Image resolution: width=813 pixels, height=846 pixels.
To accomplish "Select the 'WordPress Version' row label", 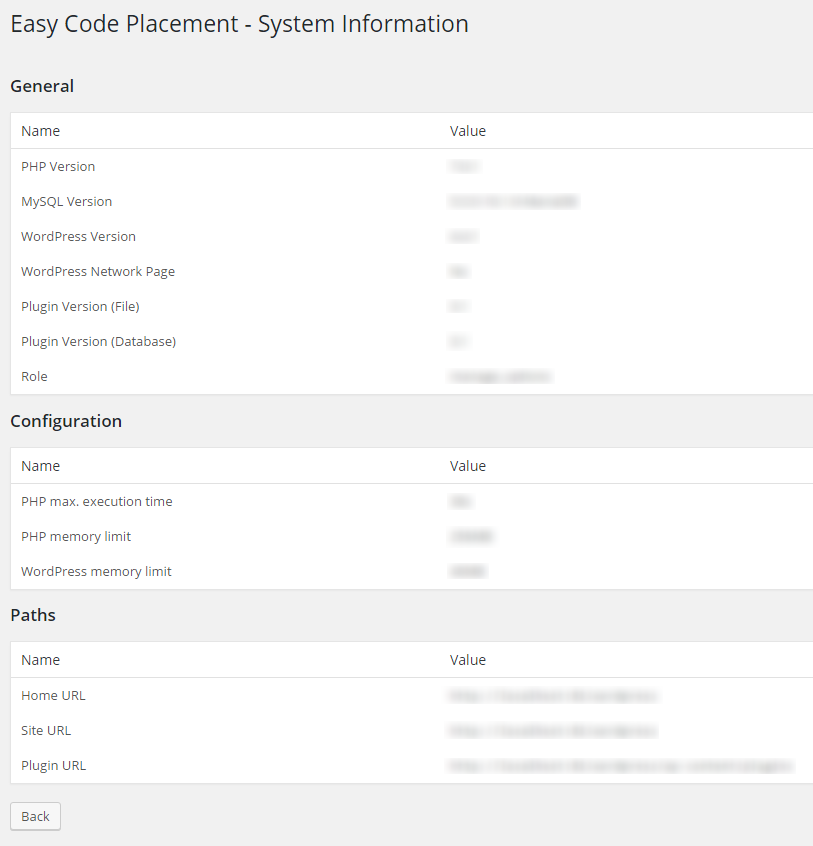I will pos(78,237).
